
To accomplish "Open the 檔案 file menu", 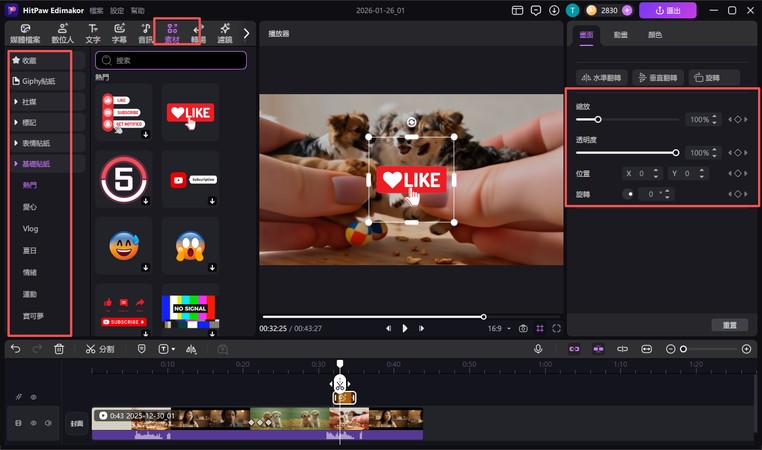I will (x=97, y=10).
